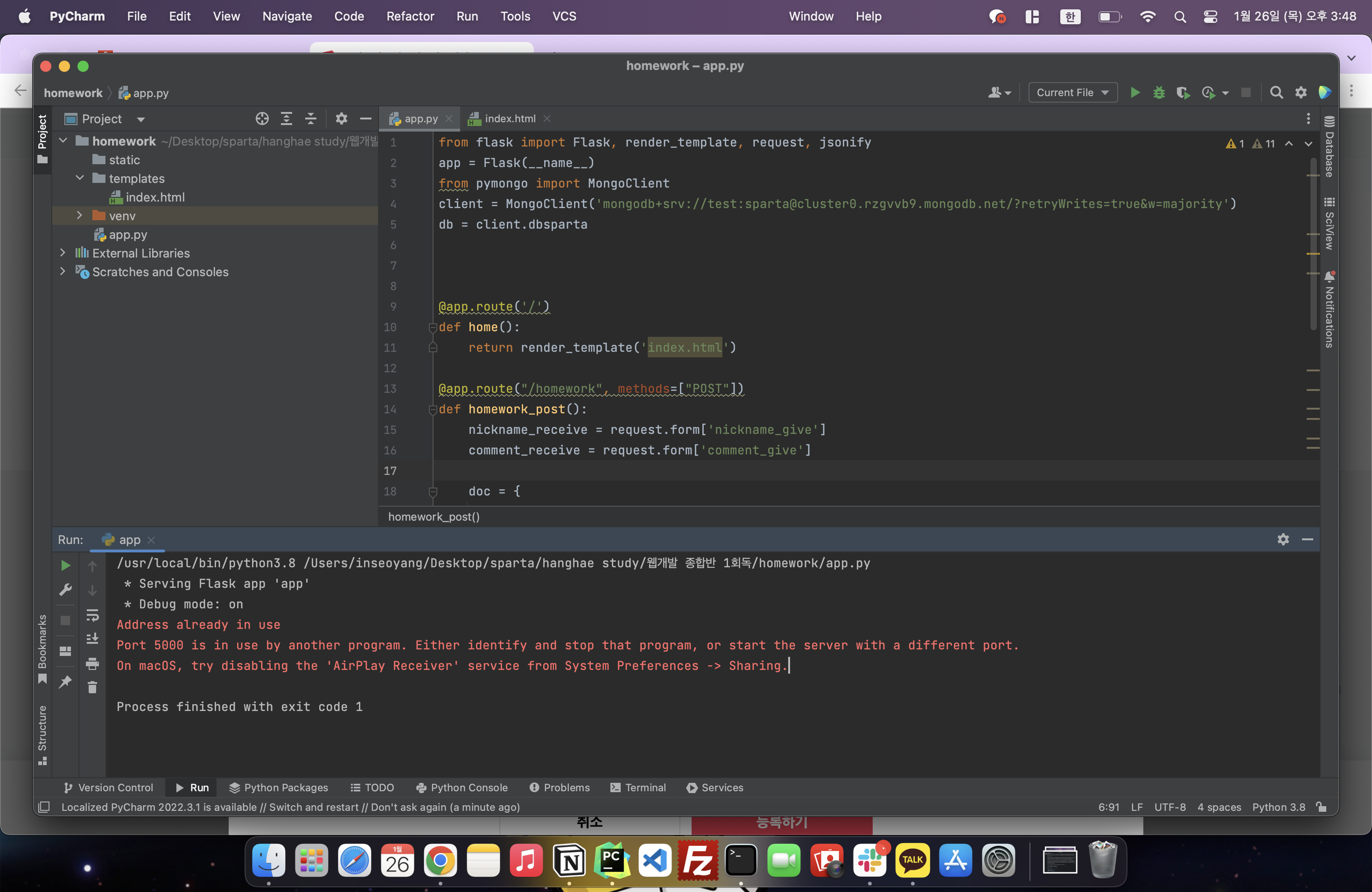The image size is (1372, 892).
Task: Hide the Run panel with minus icon
Action: (x=1308, y=539)
